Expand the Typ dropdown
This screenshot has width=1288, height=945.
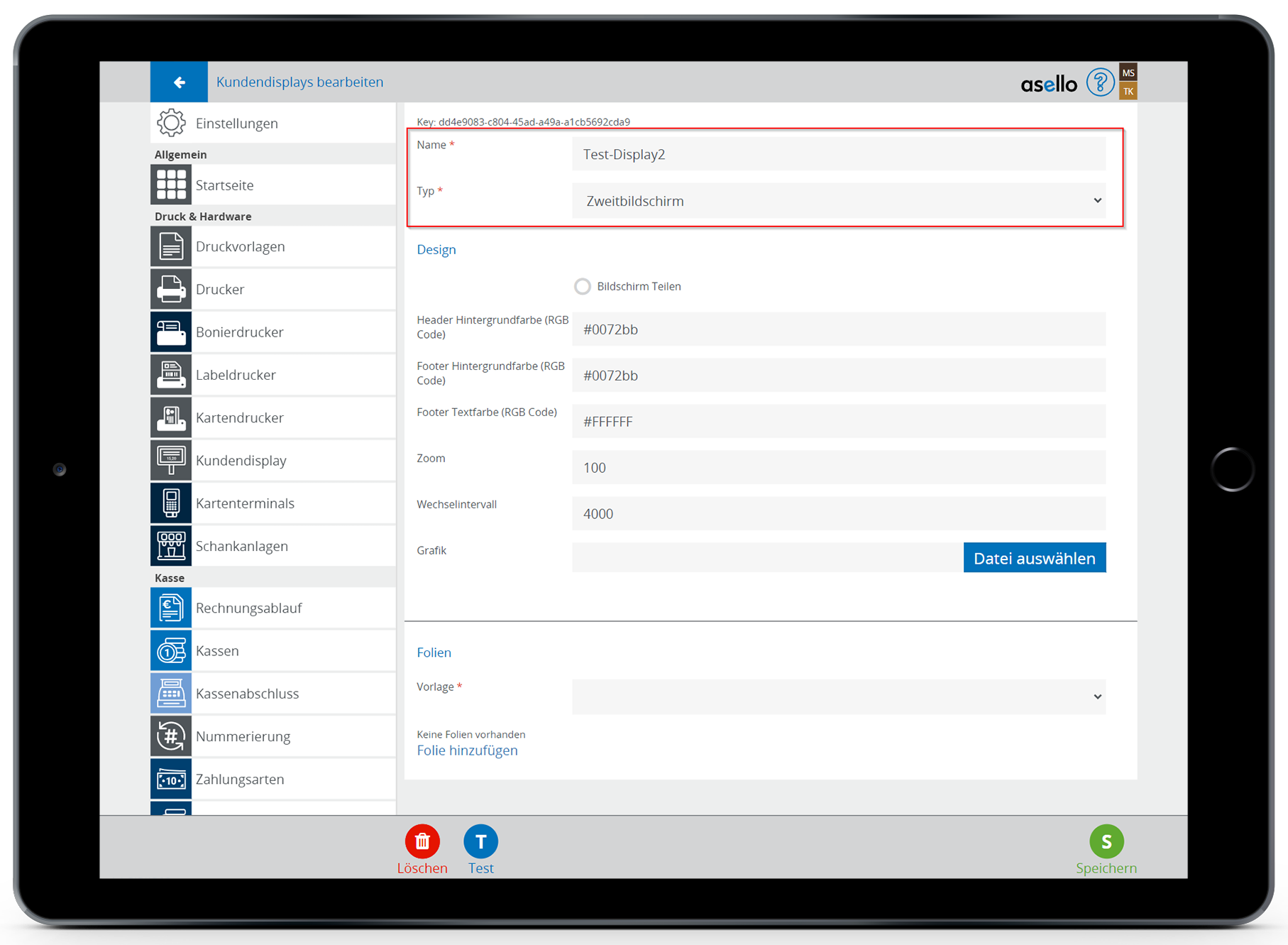click(838, 201)
